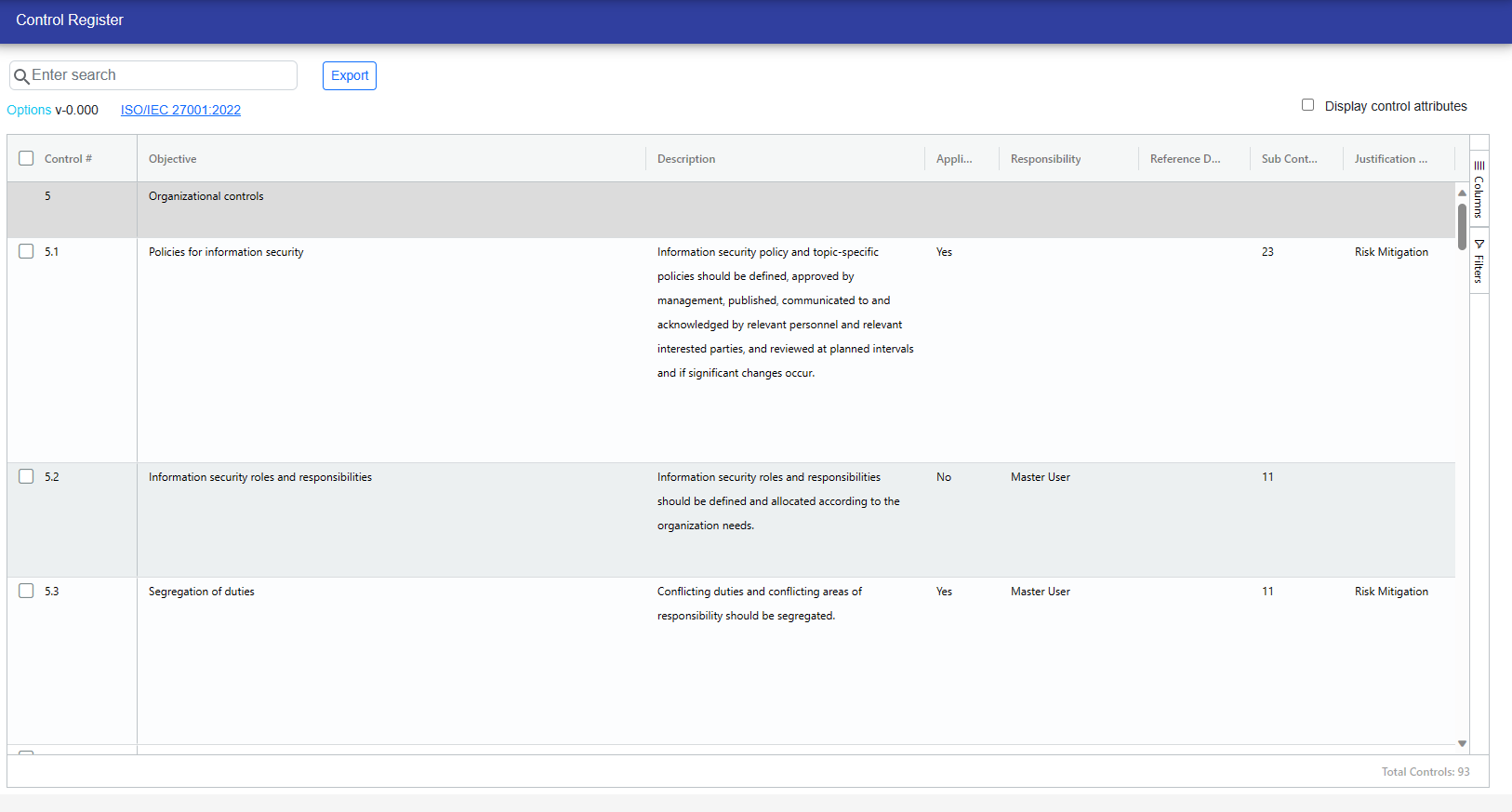Open the Columns side panel
Screen dimensions: 1512x812
1479,190
